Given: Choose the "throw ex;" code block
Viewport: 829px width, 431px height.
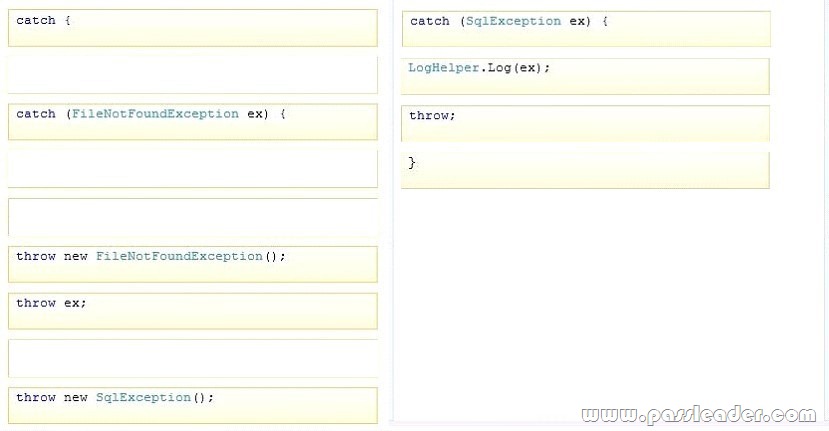Looking at the screenshot, I should 193,311.
